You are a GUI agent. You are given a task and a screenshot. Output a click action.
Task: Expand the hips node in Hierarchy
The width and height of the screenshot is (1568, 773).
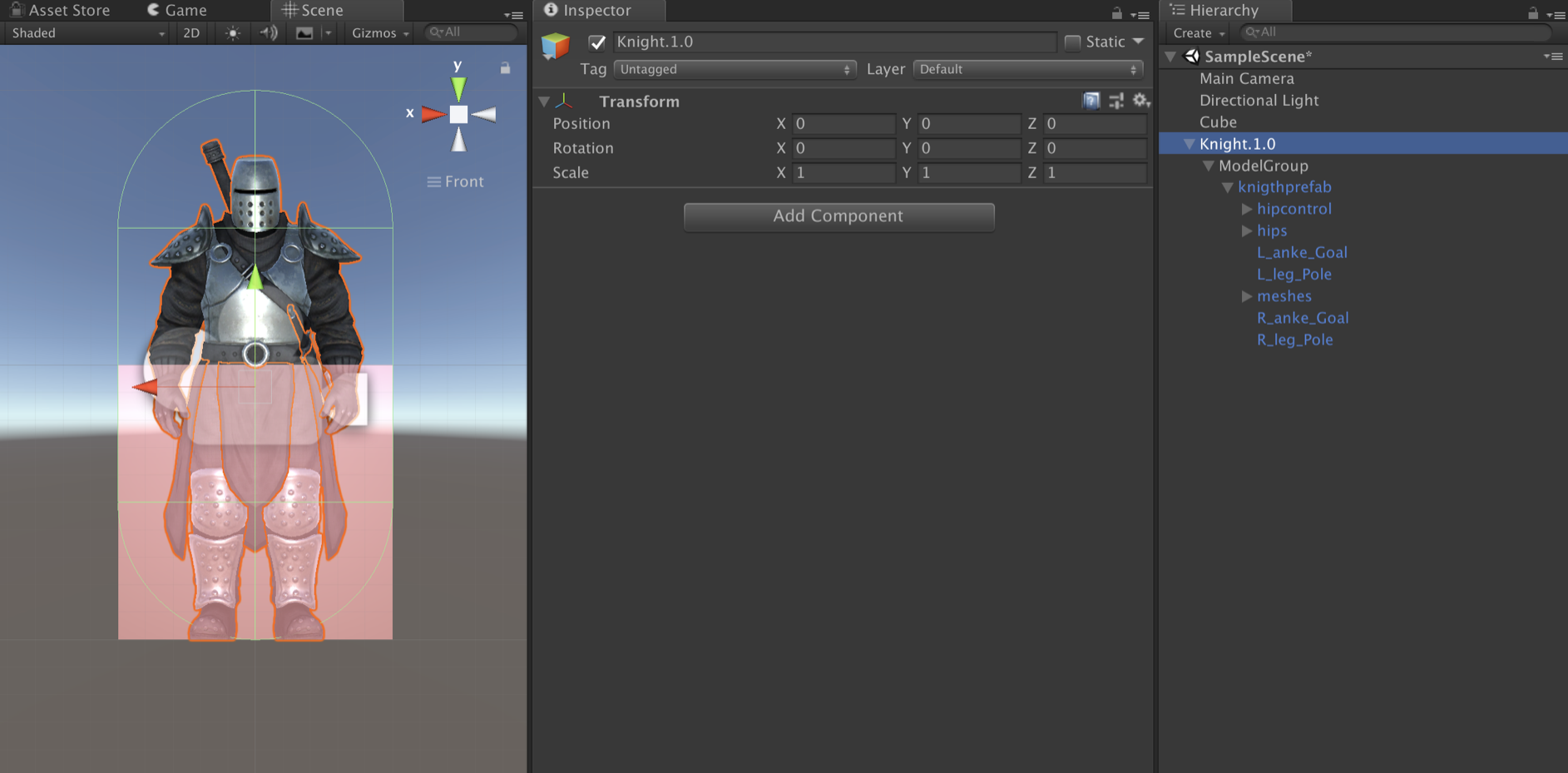[1247, 230]
